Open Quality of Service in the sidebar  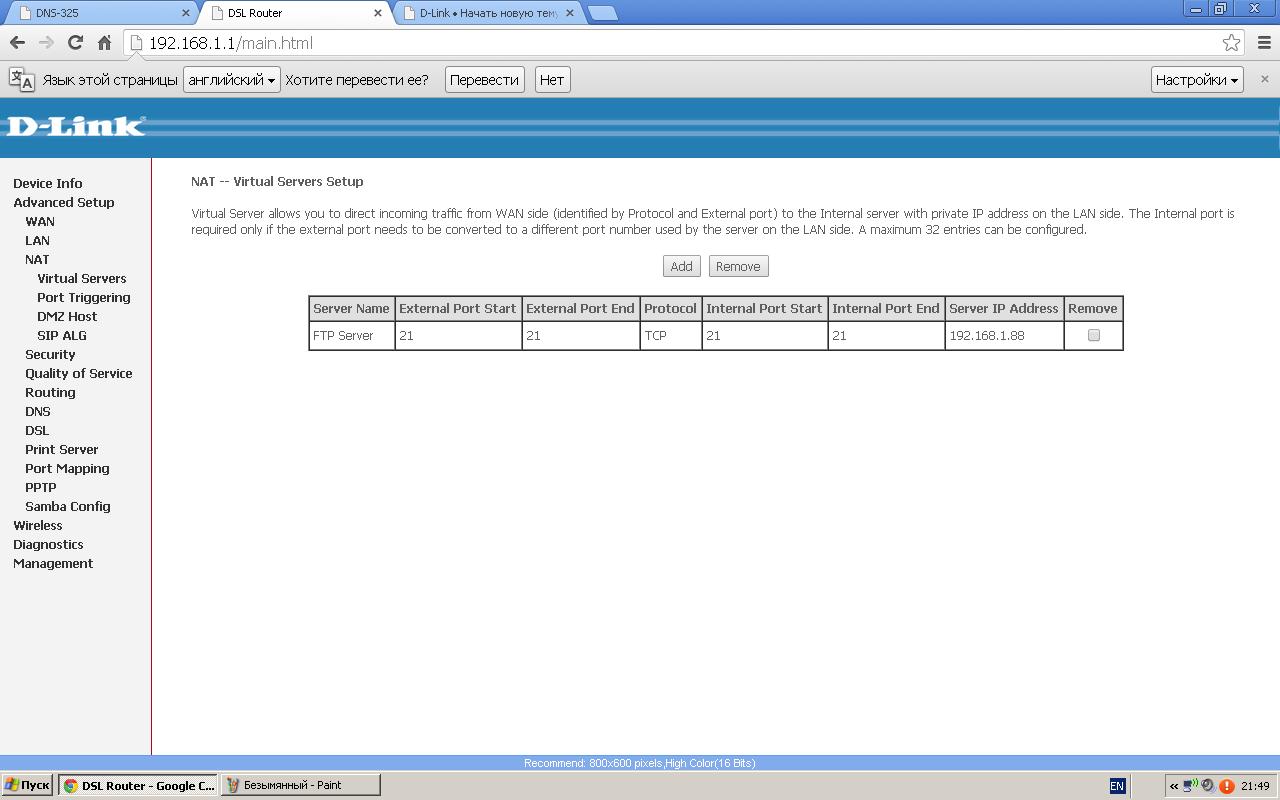coord(79,373)
